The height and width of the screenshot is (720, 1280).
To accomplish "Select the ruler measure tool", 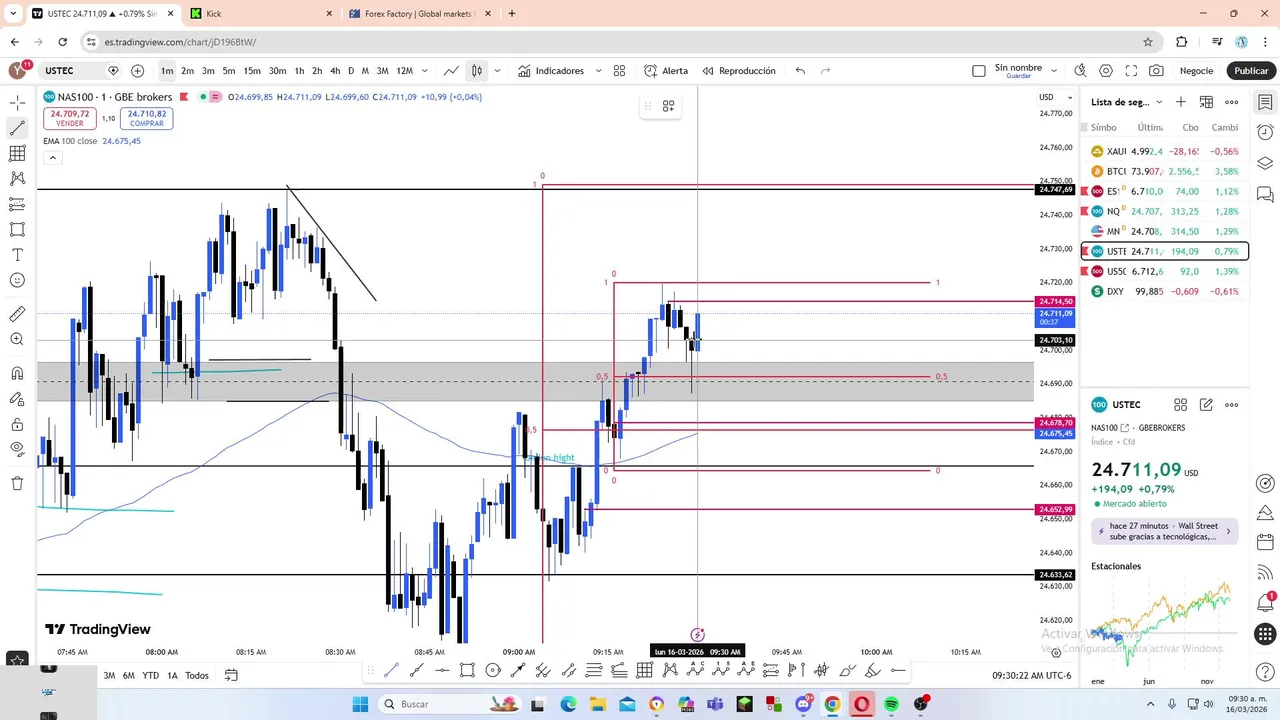I will tap(17, 314).
